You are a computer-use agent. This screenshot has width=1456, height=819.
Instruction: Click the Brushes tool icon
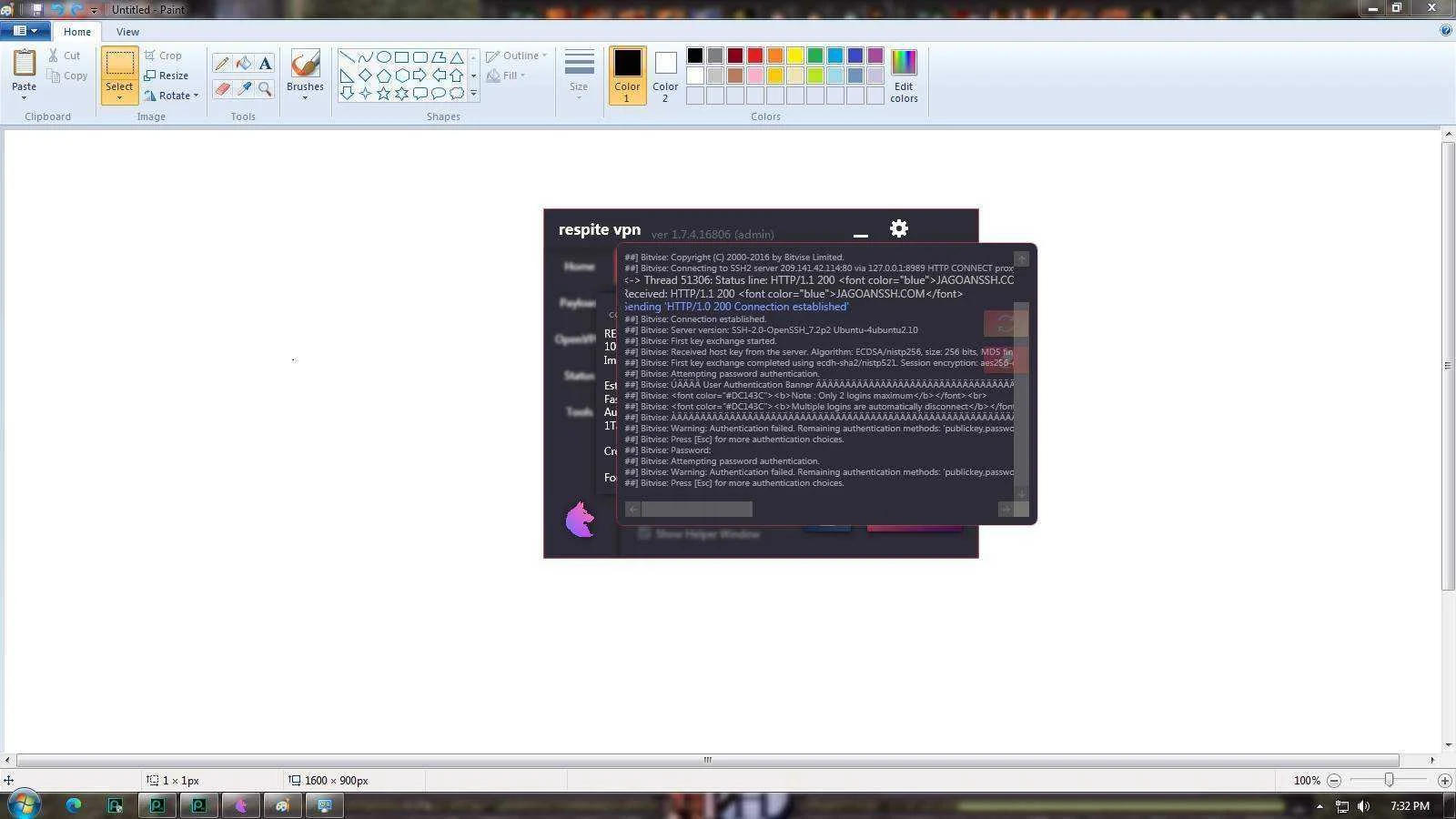coord(305,63)
